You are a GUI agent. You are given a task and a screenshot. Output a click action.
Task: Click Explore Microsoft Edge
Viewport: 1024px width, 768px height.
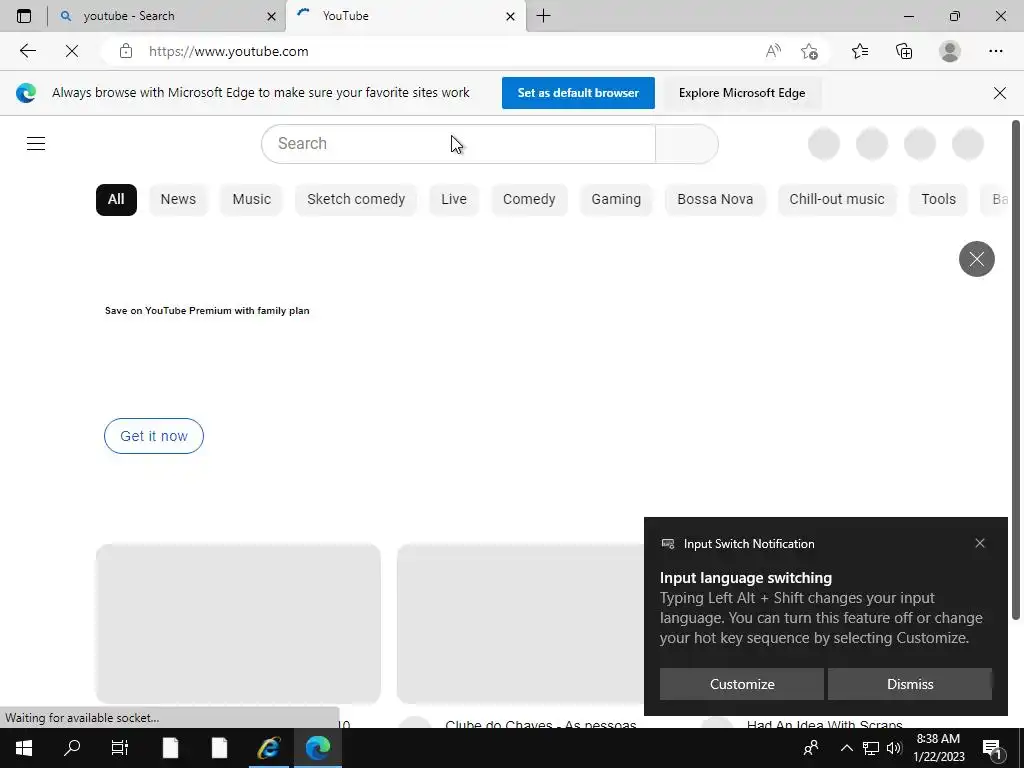tap(742, 93)
